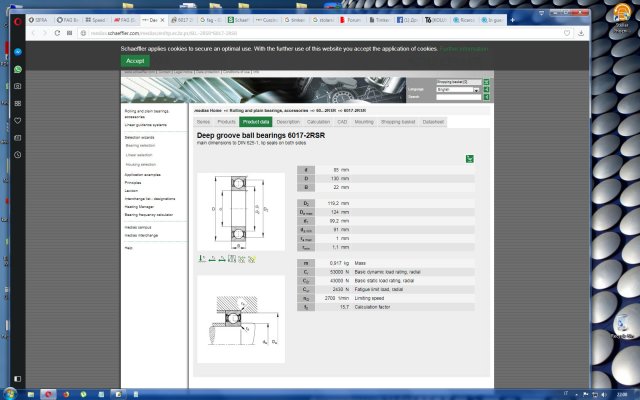The image size is (640, 400).
Task: Open Firefox from the taskbar
Action: pos(66,394)
